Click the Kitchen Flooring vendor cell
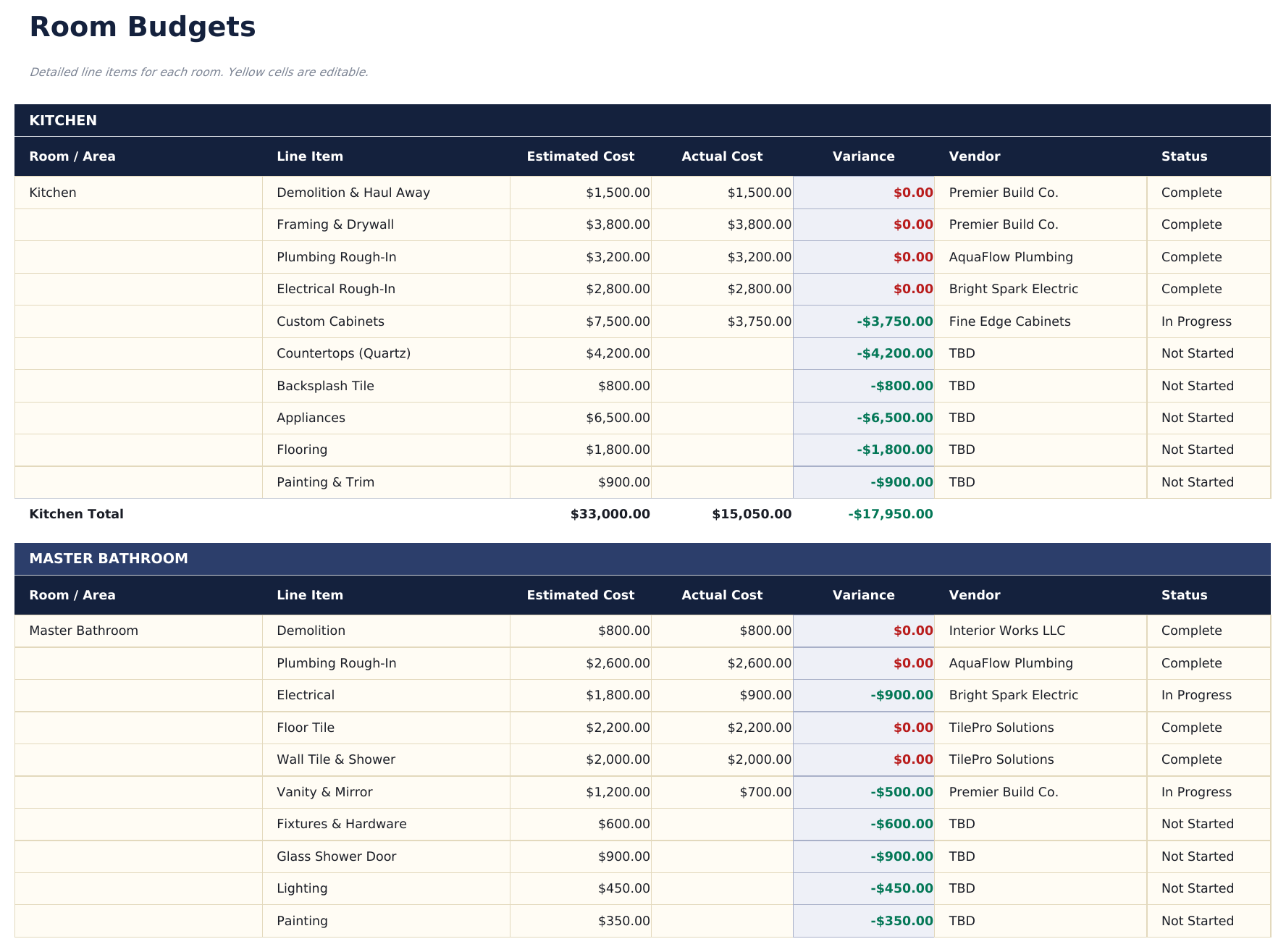Screen dimensions: 1286x952 (x=1040, y=450)
